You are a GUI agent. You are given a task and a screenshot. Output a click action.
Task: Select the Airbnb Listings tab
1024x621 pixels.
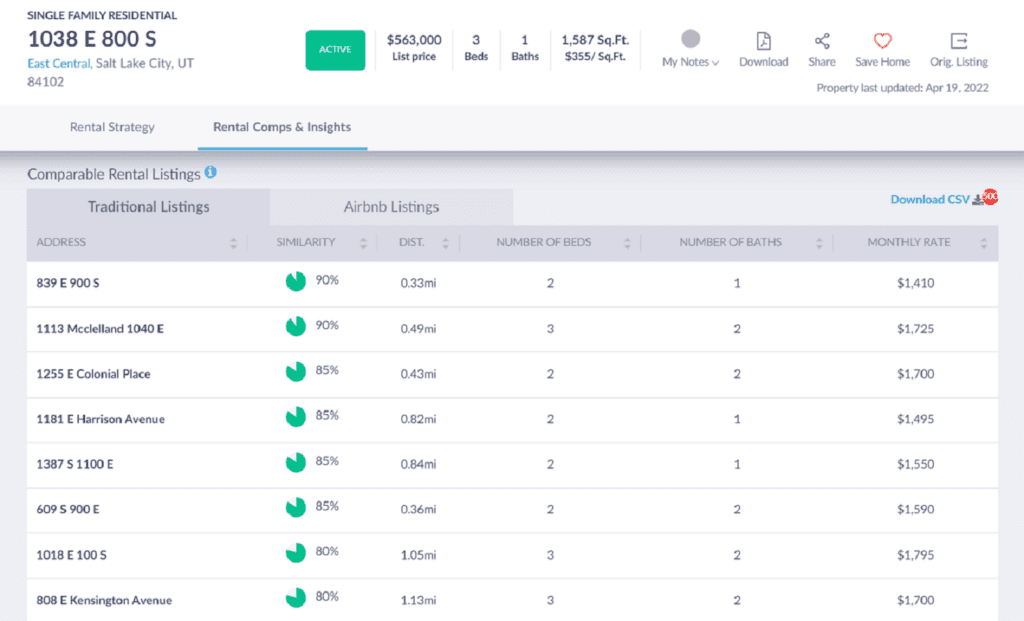pyautogui.click(x=391, y=207)
